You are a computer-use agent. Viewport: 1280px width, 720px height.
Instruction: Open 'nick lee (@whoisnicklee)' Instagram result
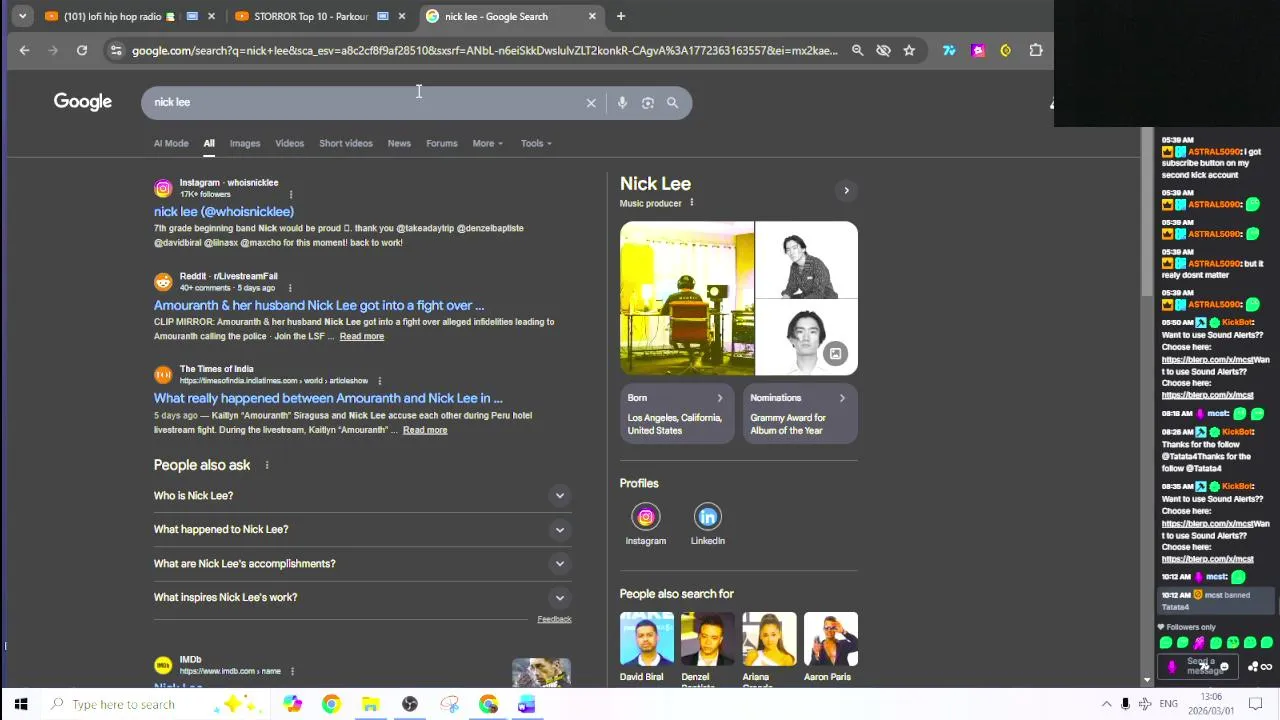[224, 212]
